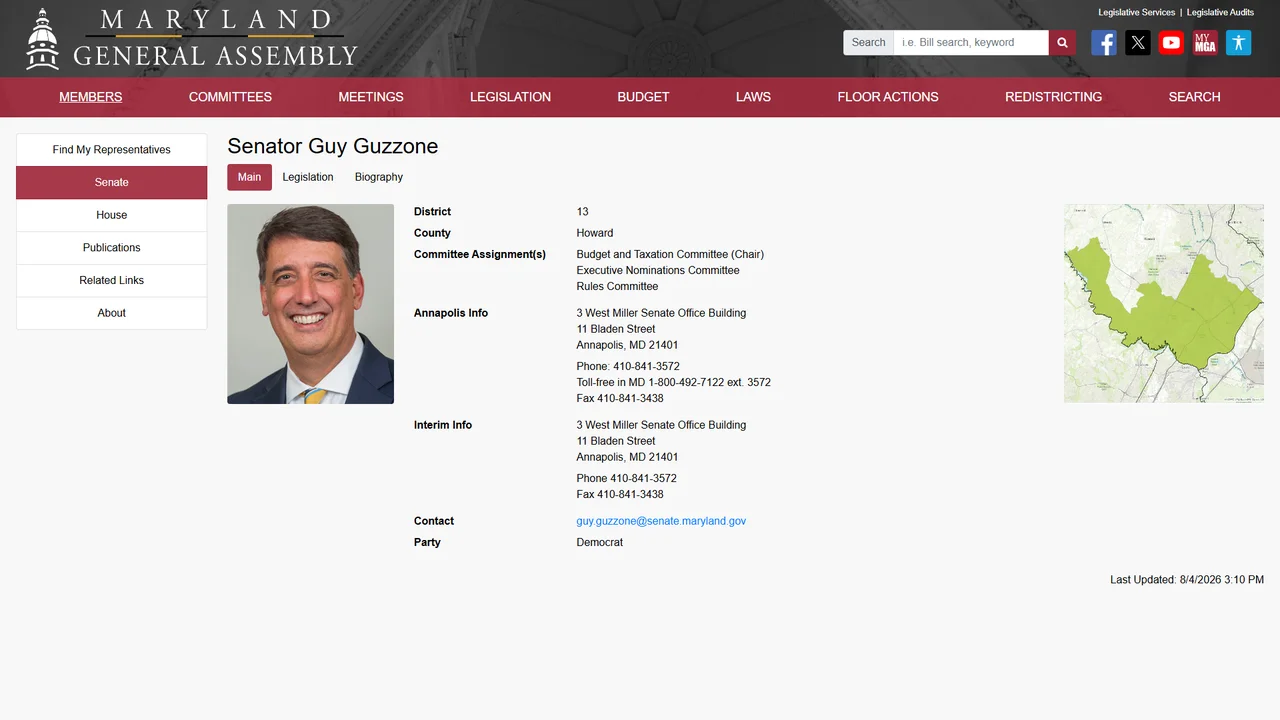Select House in the sidebar
Screen dimensions: 1280x720
click(x=112, y=215)
